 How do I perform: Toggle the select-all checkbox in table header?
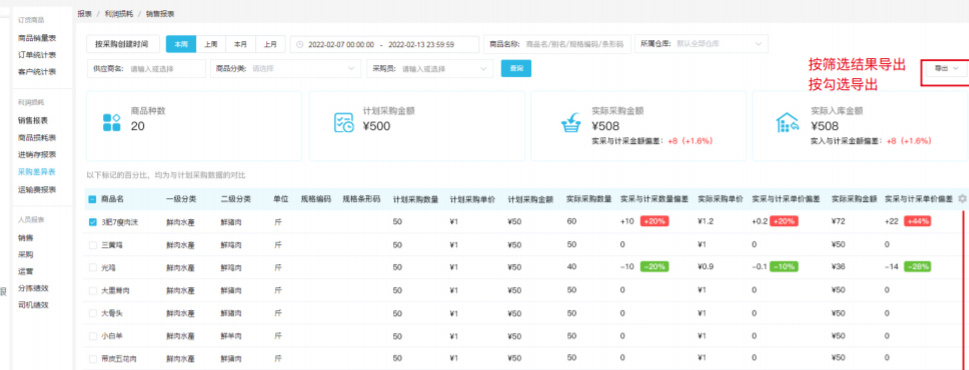pyautogui.click(x=92, y=199)
